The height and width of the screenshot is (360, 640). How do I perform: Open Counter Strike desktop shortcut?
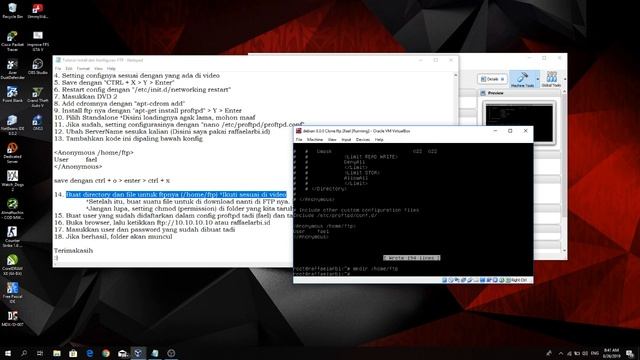tap(12, 237)
